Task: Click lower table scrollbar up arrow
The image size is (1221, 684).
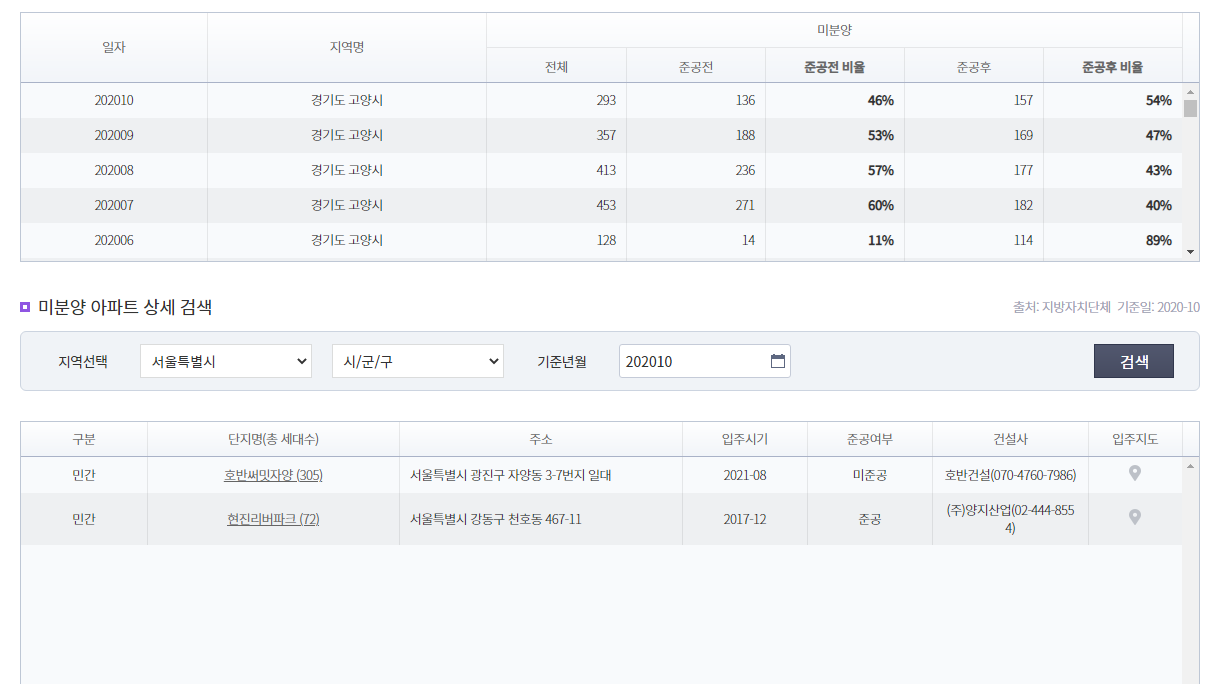Action: [1190, 465]
